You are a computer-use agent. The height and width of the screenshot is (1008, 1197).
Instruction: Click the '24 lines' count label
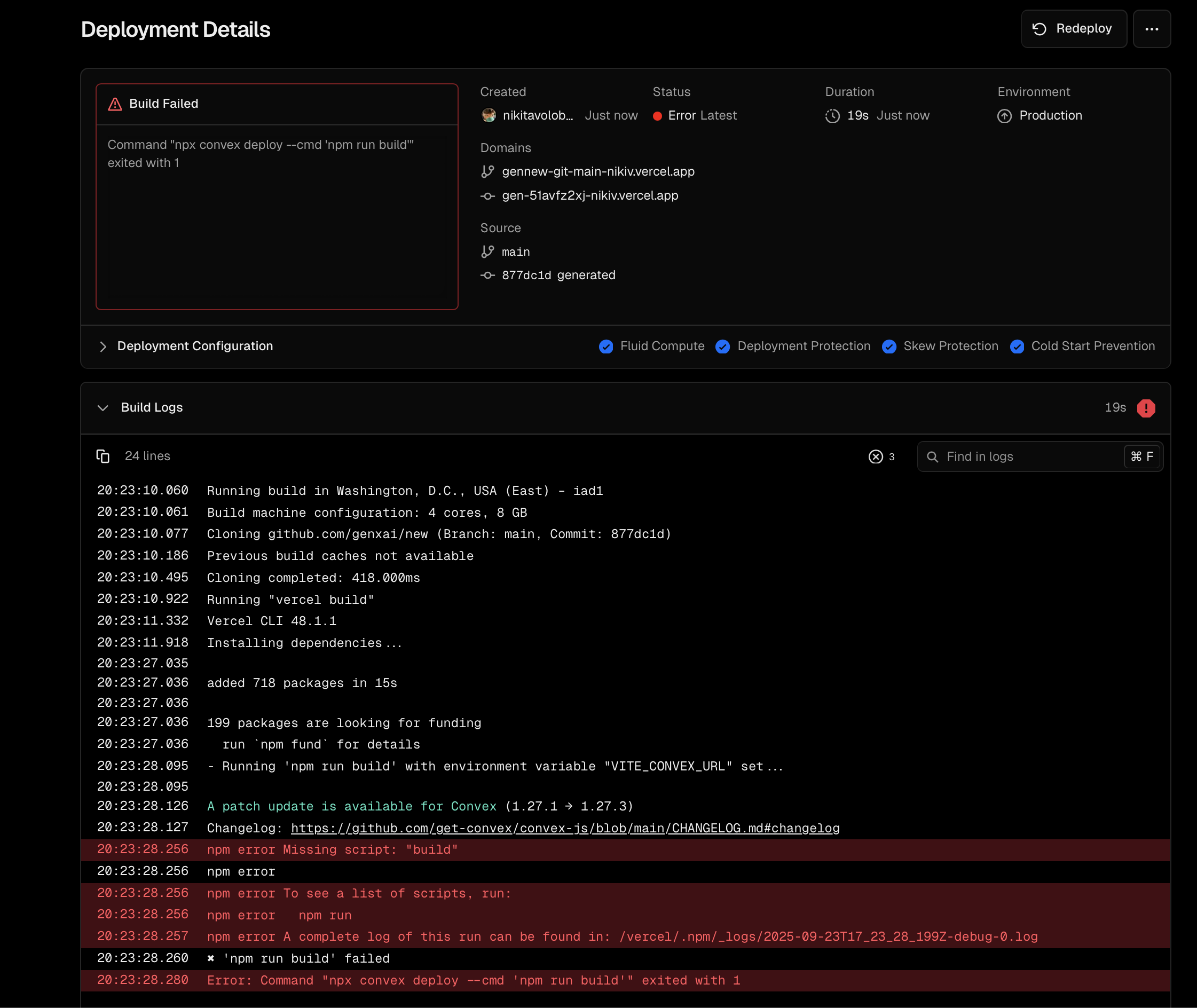tap(147, 456)
